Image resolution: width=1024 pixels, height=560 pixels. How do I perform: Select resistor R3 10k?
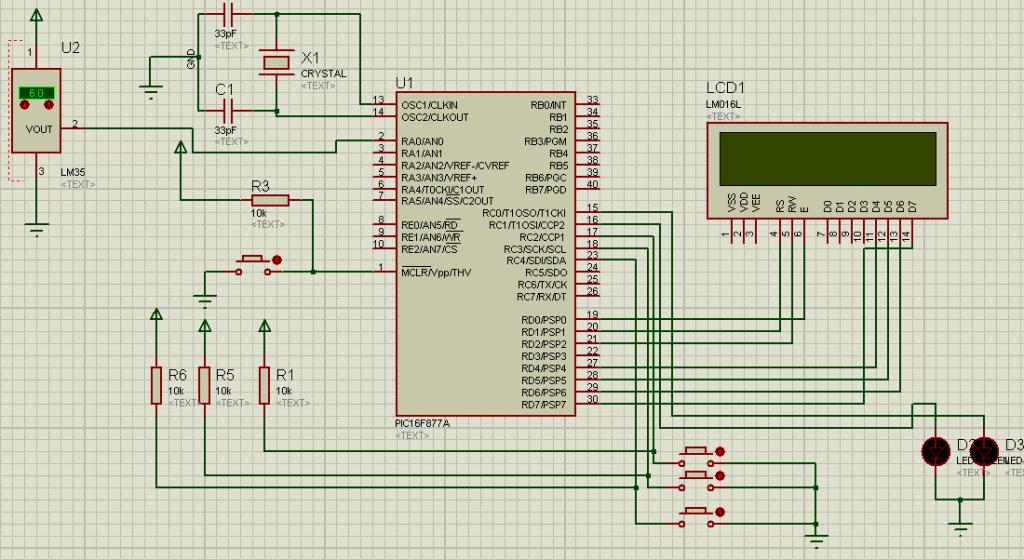tap(270, 200)
